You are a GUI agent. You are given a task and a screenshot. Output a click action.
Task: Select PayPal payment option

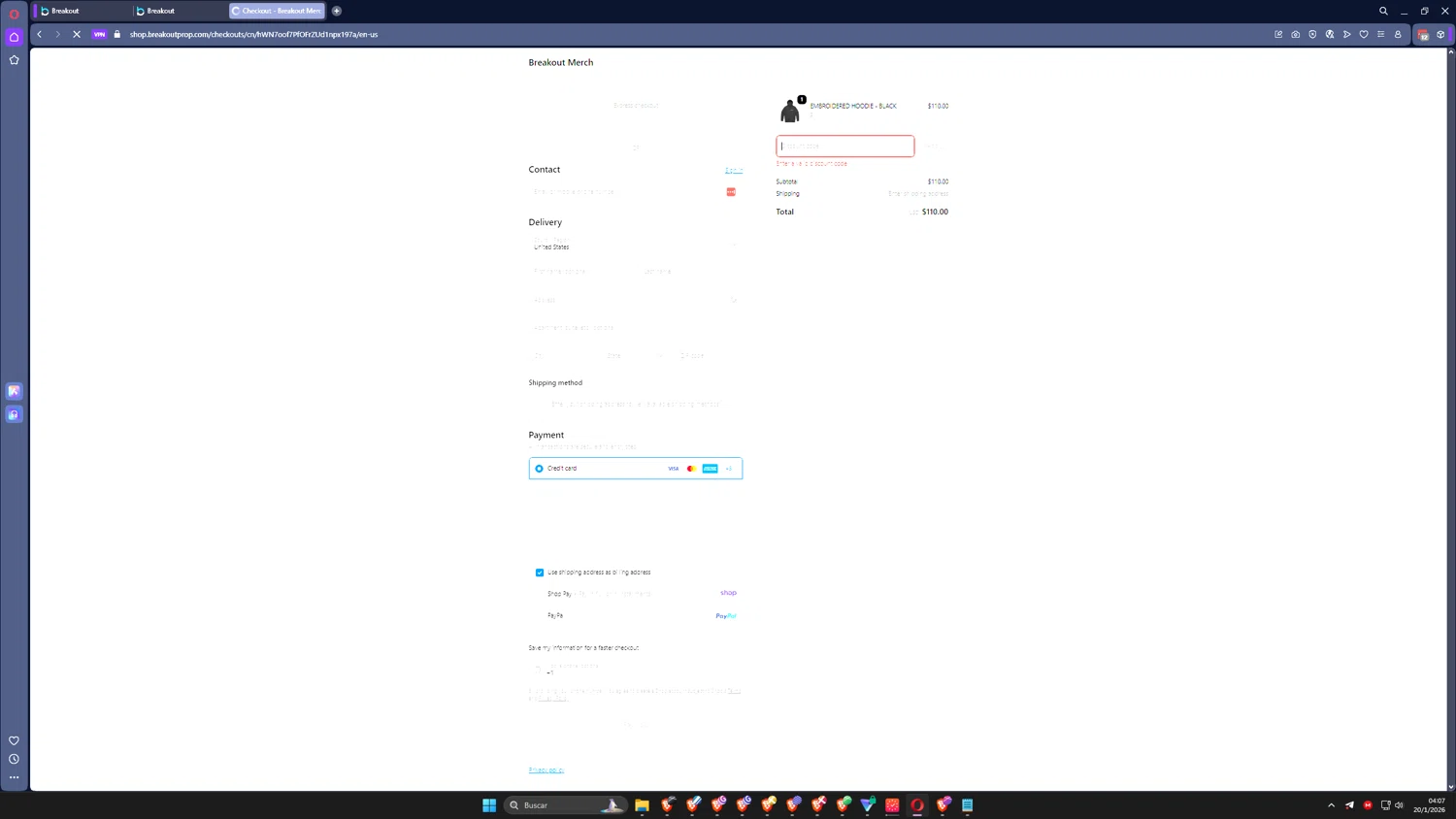coord(636,615)
